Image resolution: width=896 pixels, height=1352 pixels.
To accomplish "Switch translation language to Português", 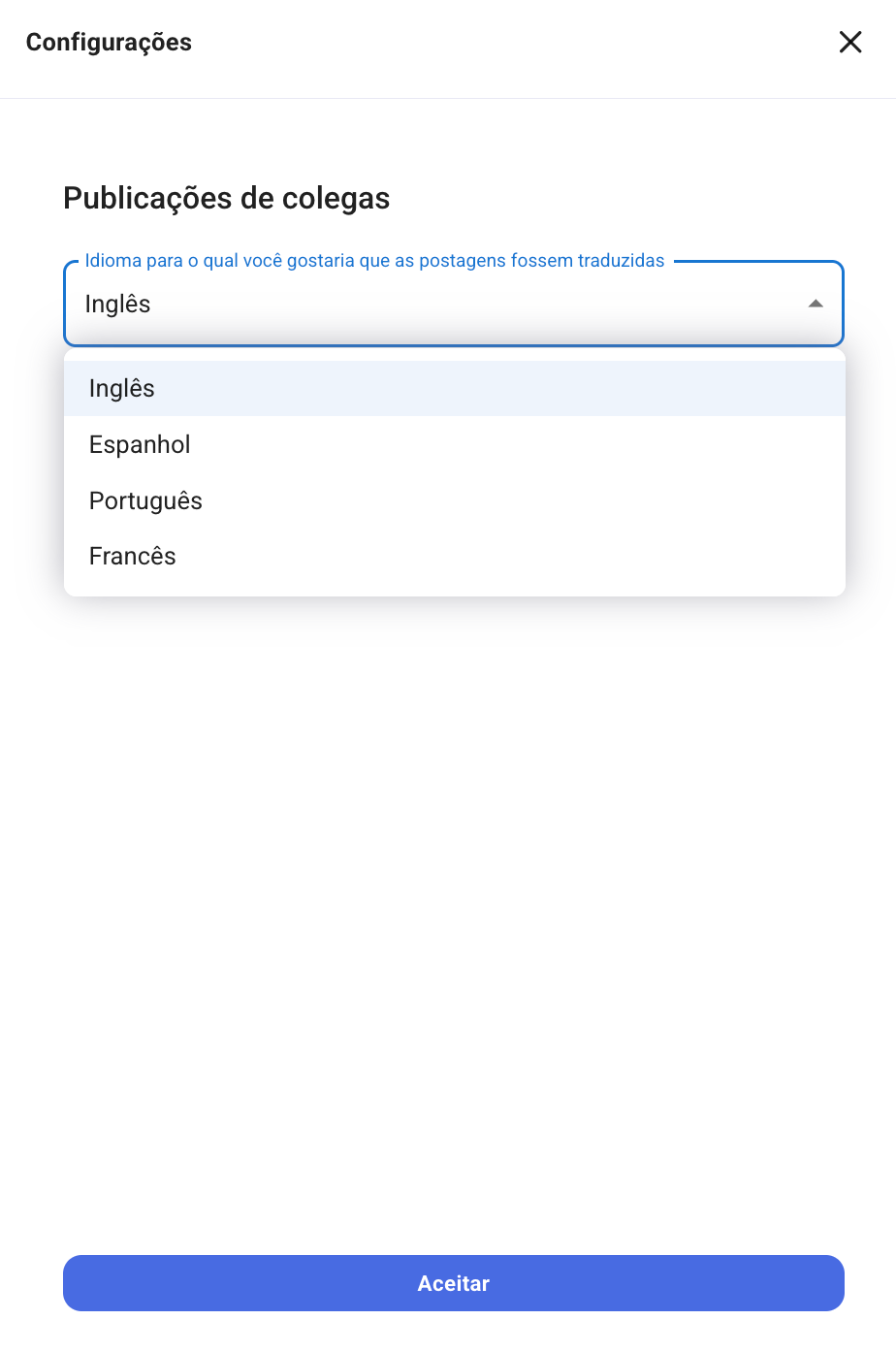I will tap(145, 500).
